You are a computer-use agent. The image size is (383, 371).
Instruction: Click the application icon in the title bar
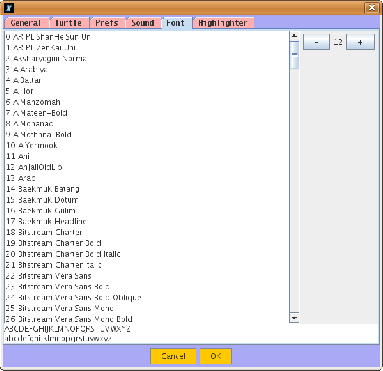pos(10,8)
